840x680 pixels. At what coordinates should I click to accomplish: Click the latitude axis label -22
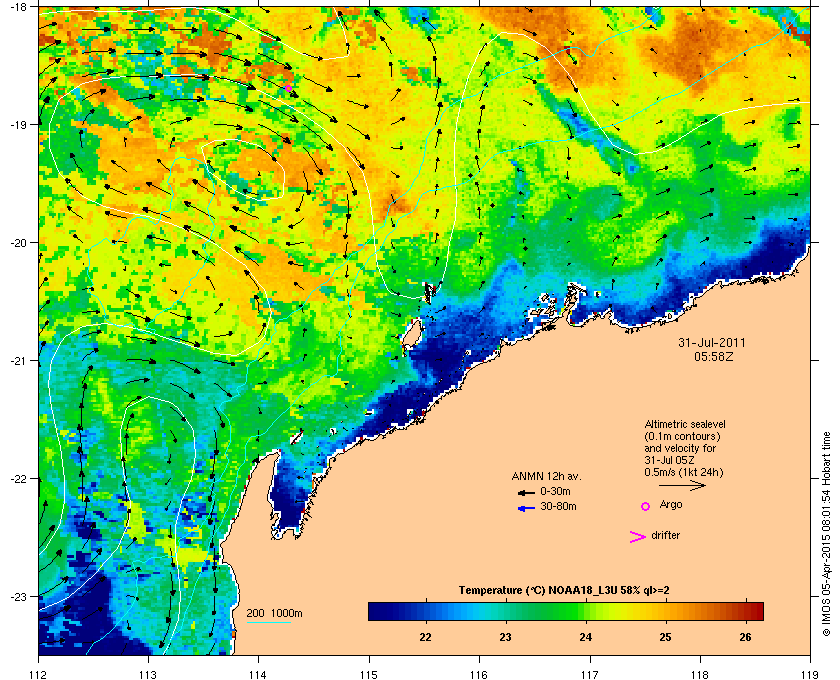(18, 479)
